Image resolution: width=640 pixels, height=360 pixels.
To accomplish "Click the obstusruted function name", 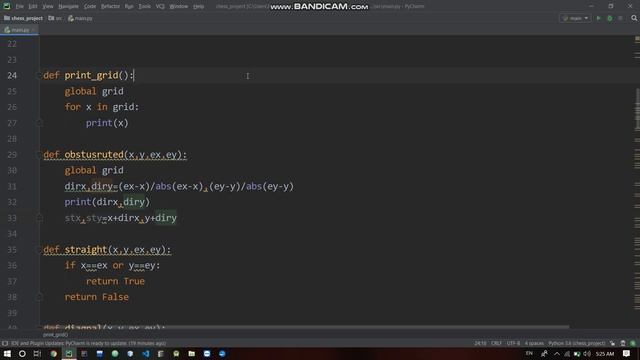I will (94, 155).
